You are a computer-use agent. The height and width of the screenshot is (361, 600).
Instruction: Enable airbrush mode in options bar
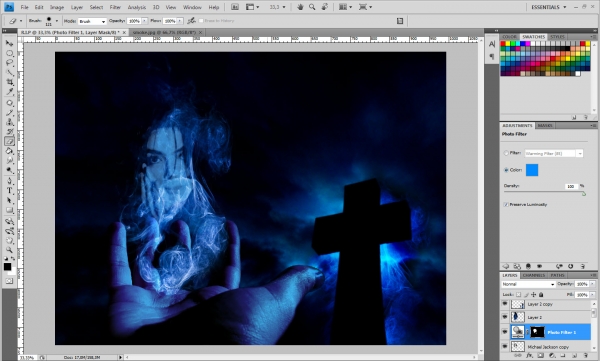pos(191,21)
